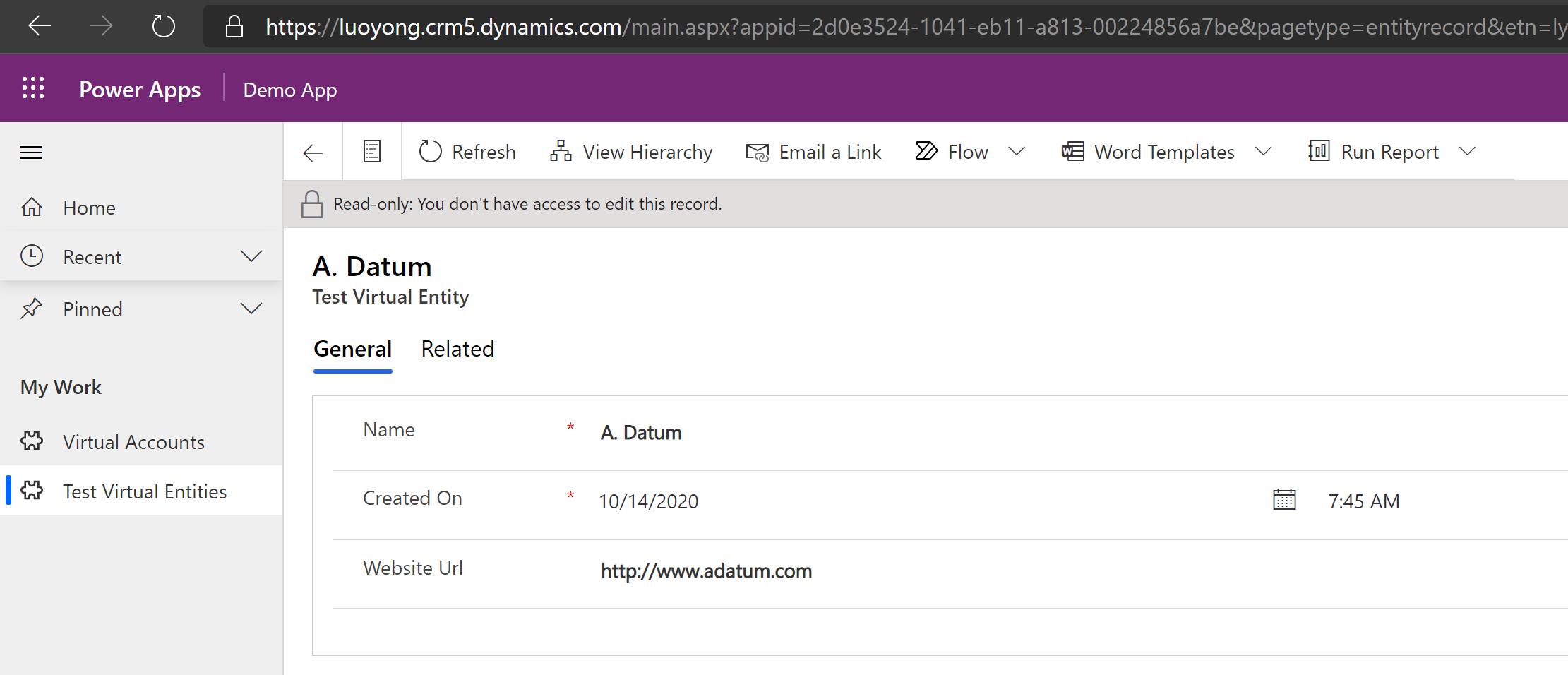The height and width of the screenshot is (675, 1568).
Task: Click the Name field value A. Datum
Action: point(641,433)
